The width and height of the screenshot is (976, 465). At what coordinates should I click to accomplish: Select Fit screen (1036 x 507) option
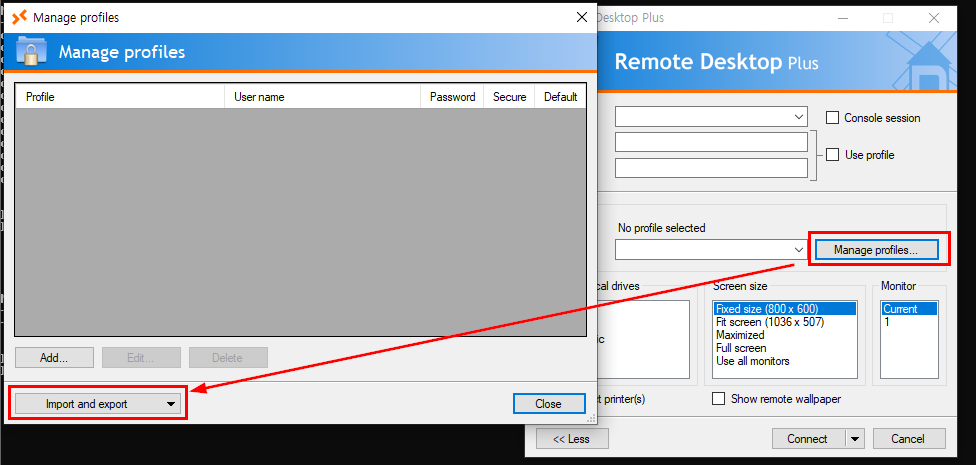(785, 322)
